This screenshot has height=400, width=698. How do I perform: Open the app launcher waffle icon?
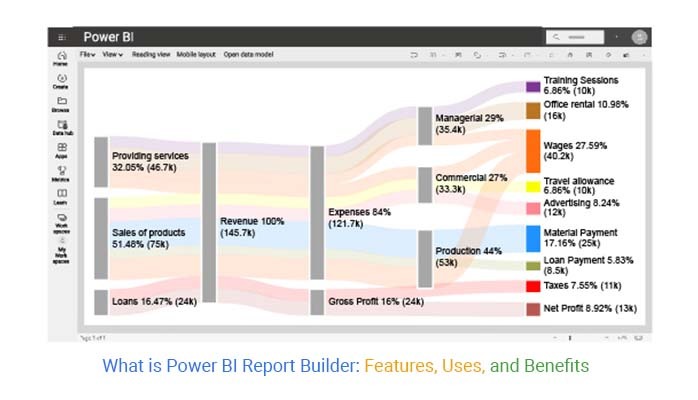coord(62,37)
